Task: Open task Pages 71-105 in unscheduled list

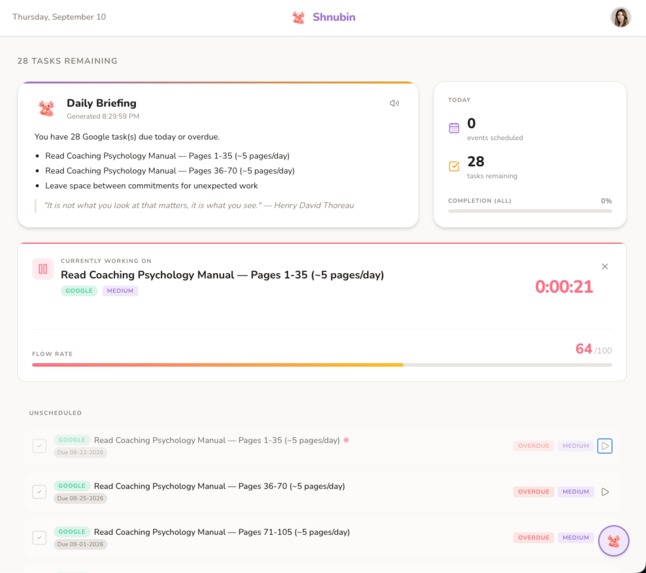Action: coord(222,532)
